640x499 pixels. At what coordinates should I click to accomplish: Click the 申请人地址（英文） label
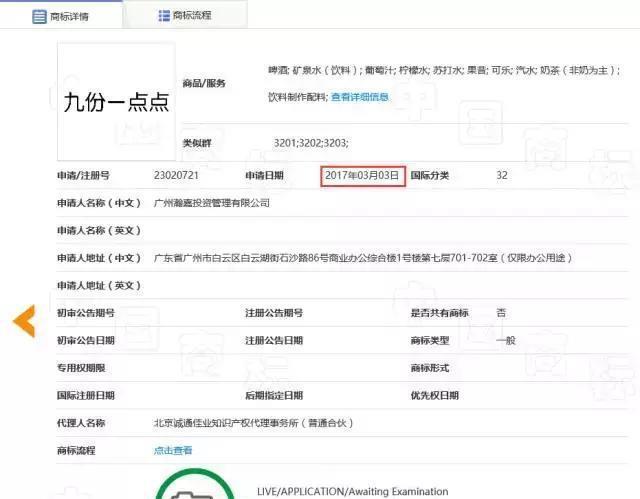pos(99,286)
